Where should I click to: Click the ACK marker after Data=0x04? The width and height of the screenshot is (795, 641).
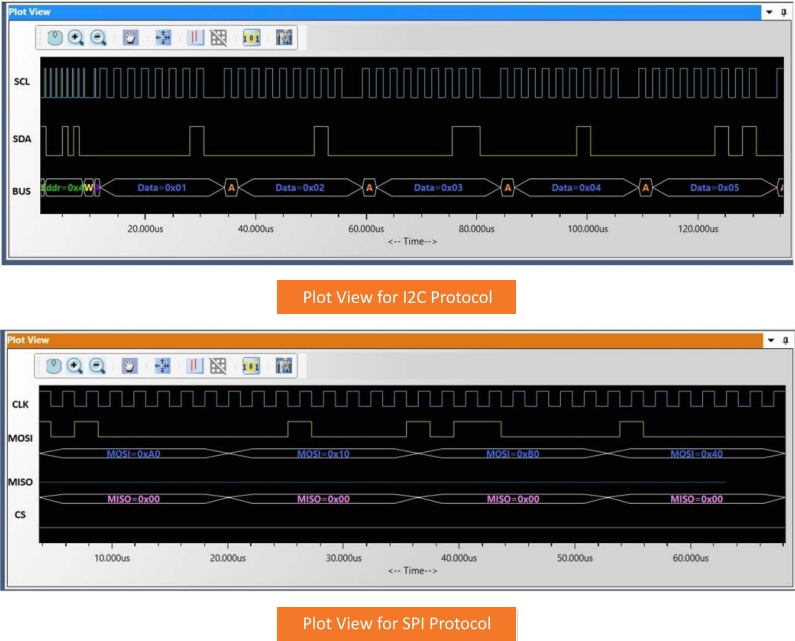pos(645,188)
